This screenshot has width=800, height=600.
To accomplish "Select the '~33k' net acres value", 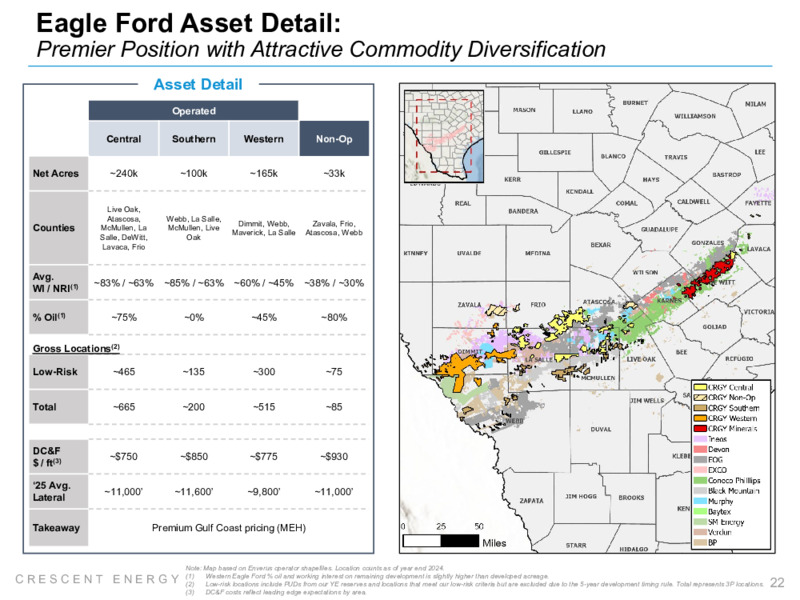I will click(334, 173).
